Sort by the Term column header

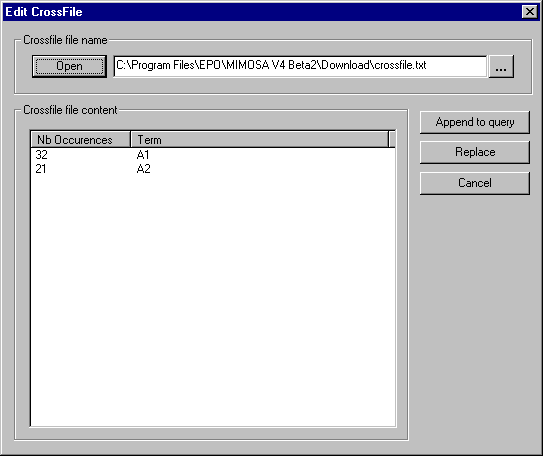click(x=260, y=140)
